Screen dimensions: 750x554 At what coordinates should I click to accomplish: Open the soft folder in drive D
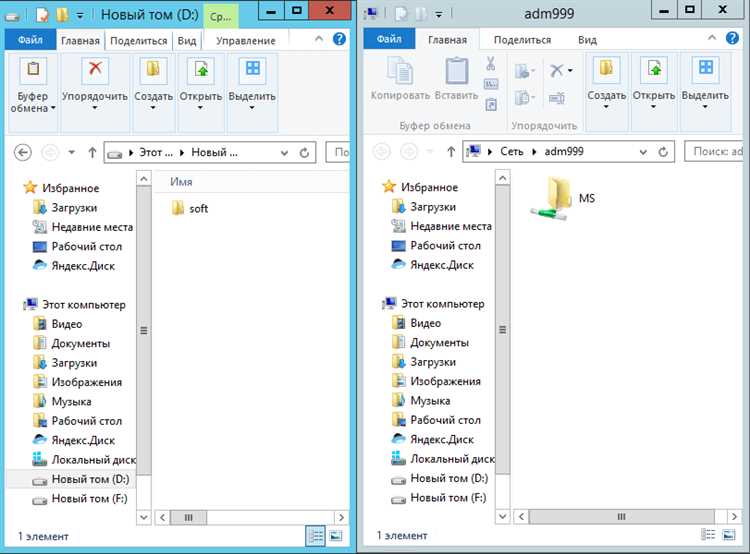[x=190, y=208]
